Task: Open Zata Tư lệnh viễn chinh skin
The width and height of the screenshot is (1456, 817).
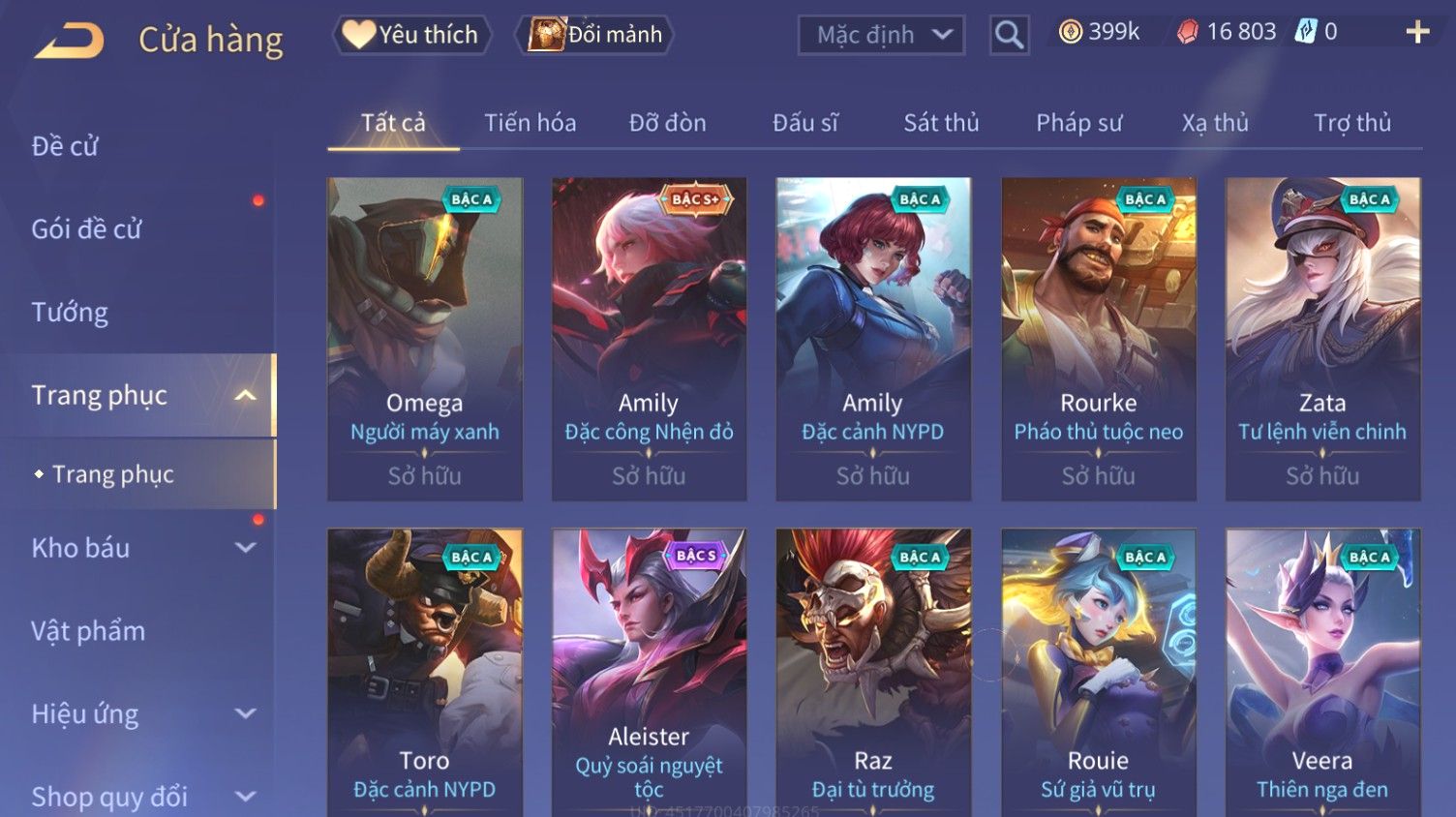Action: (x=1322, y=339)
